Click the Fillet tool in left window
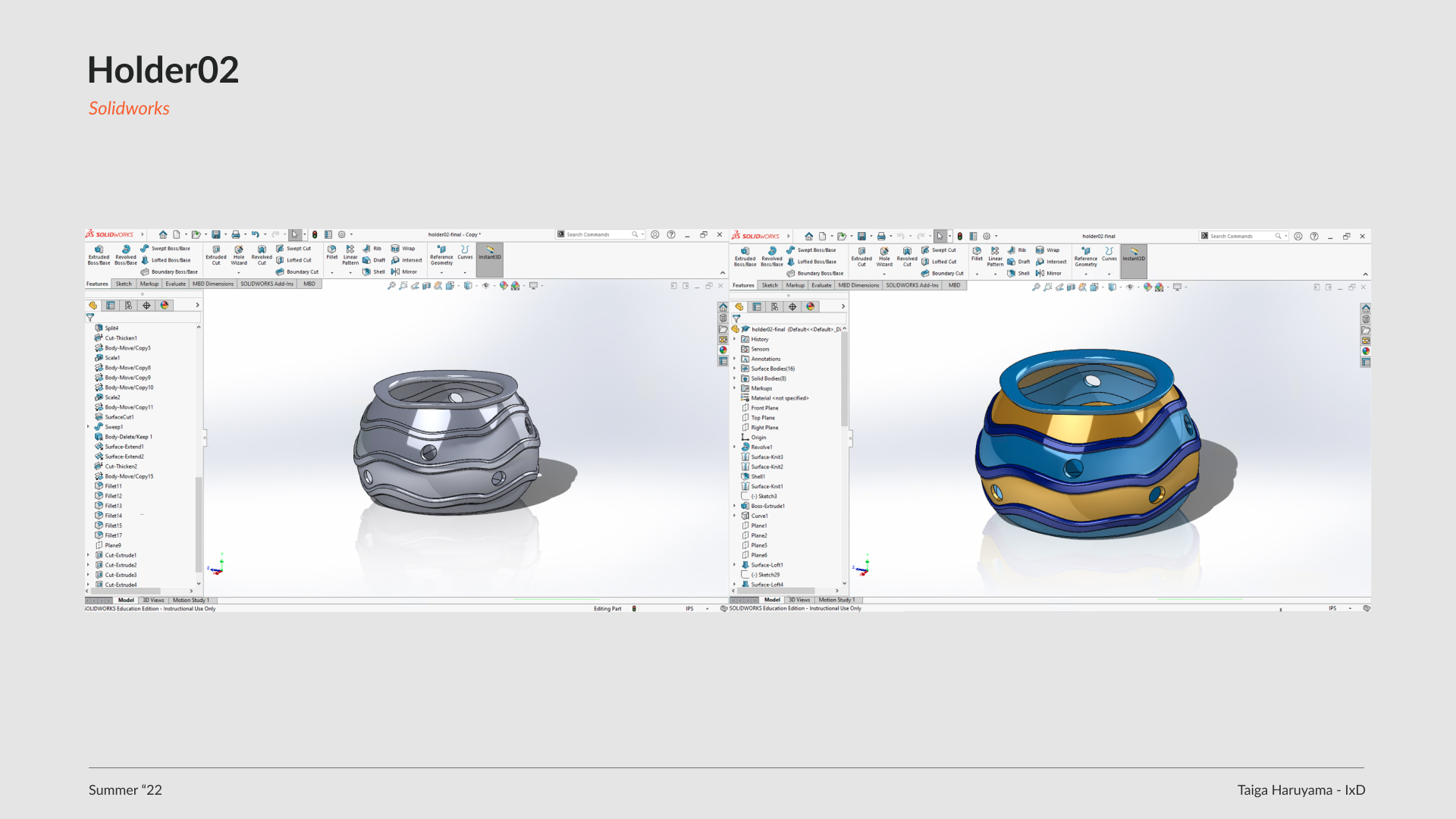Viewport: 1456px width, 819px height. click(x=332, y=253)
